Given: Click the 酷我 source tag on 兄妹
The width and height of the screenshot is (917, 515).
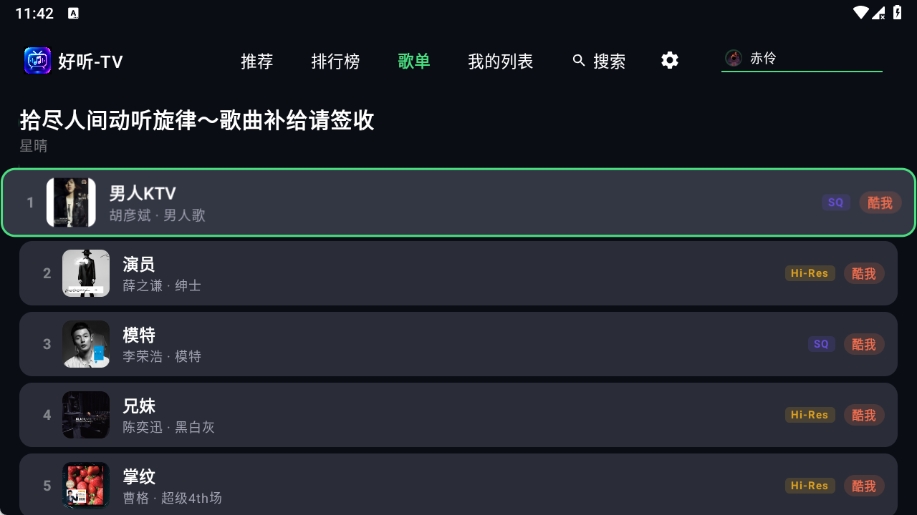Looking at the screenshot, I should pyautogui.click(x=864, y=415).
